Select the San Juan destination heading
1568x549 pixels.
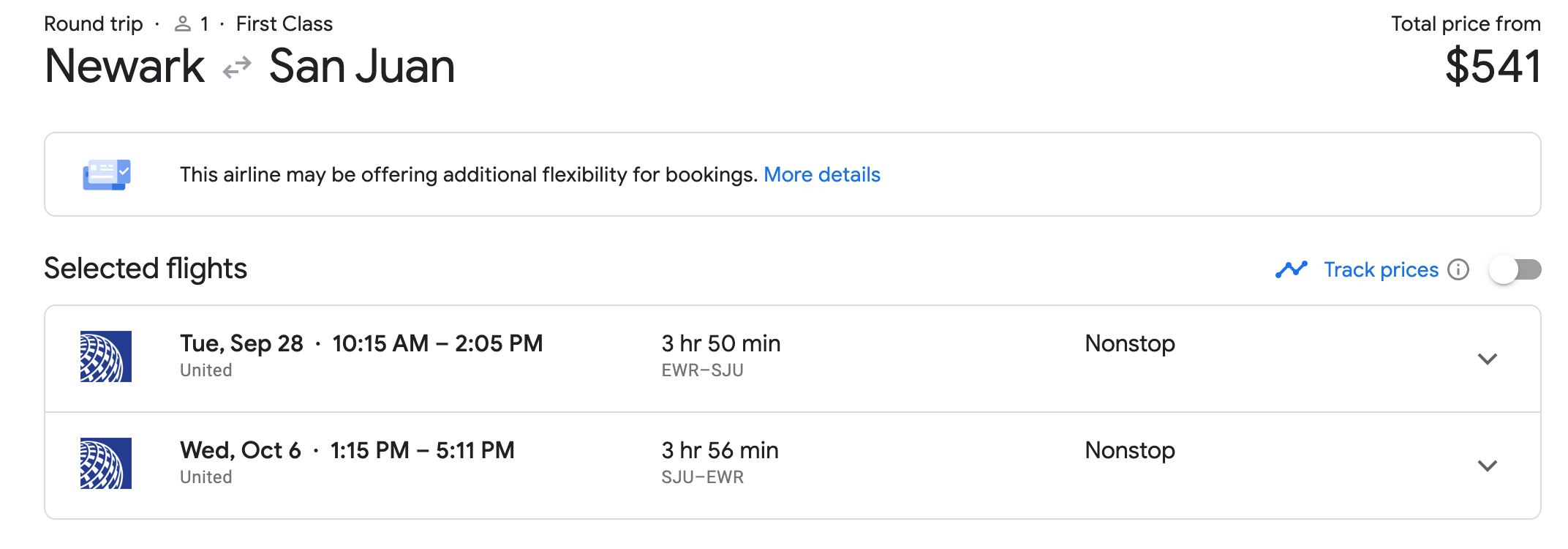[362, 67]
